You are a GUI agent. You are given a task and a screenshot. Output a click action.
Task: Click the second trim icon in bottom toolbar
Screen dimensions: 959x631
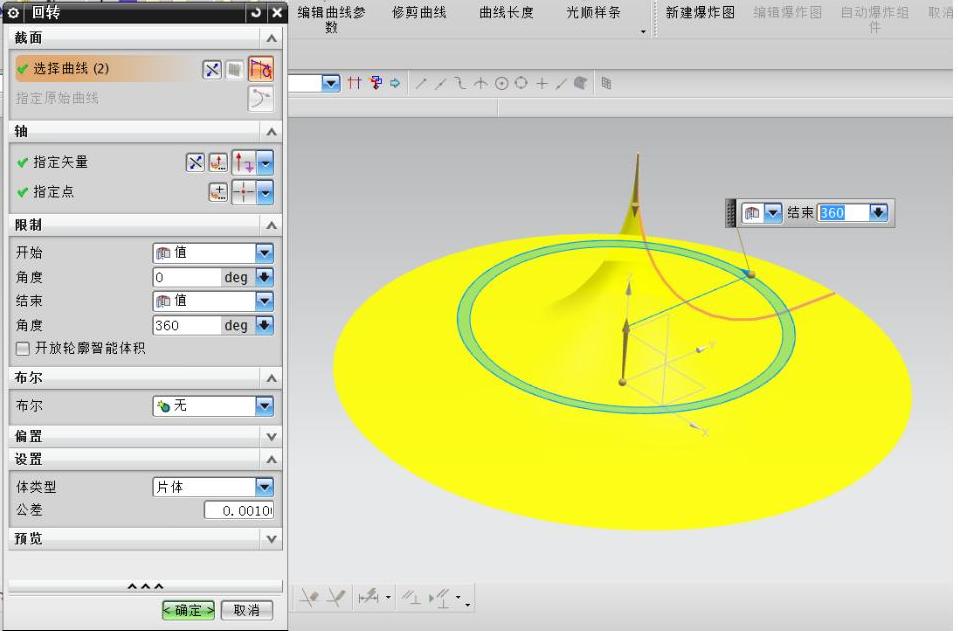[336, 597]
